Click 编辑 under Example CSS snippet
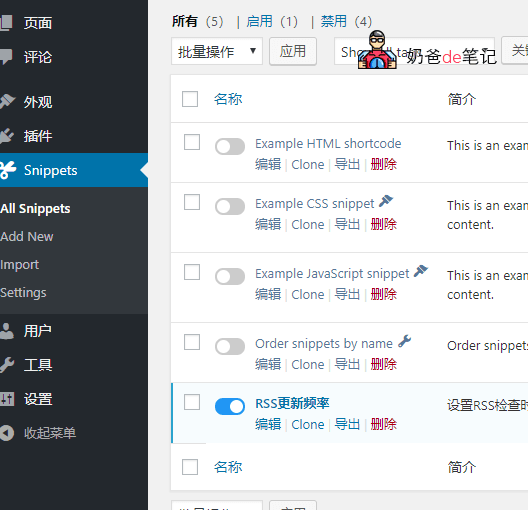The image size is (528, 510). coord(268,224)
